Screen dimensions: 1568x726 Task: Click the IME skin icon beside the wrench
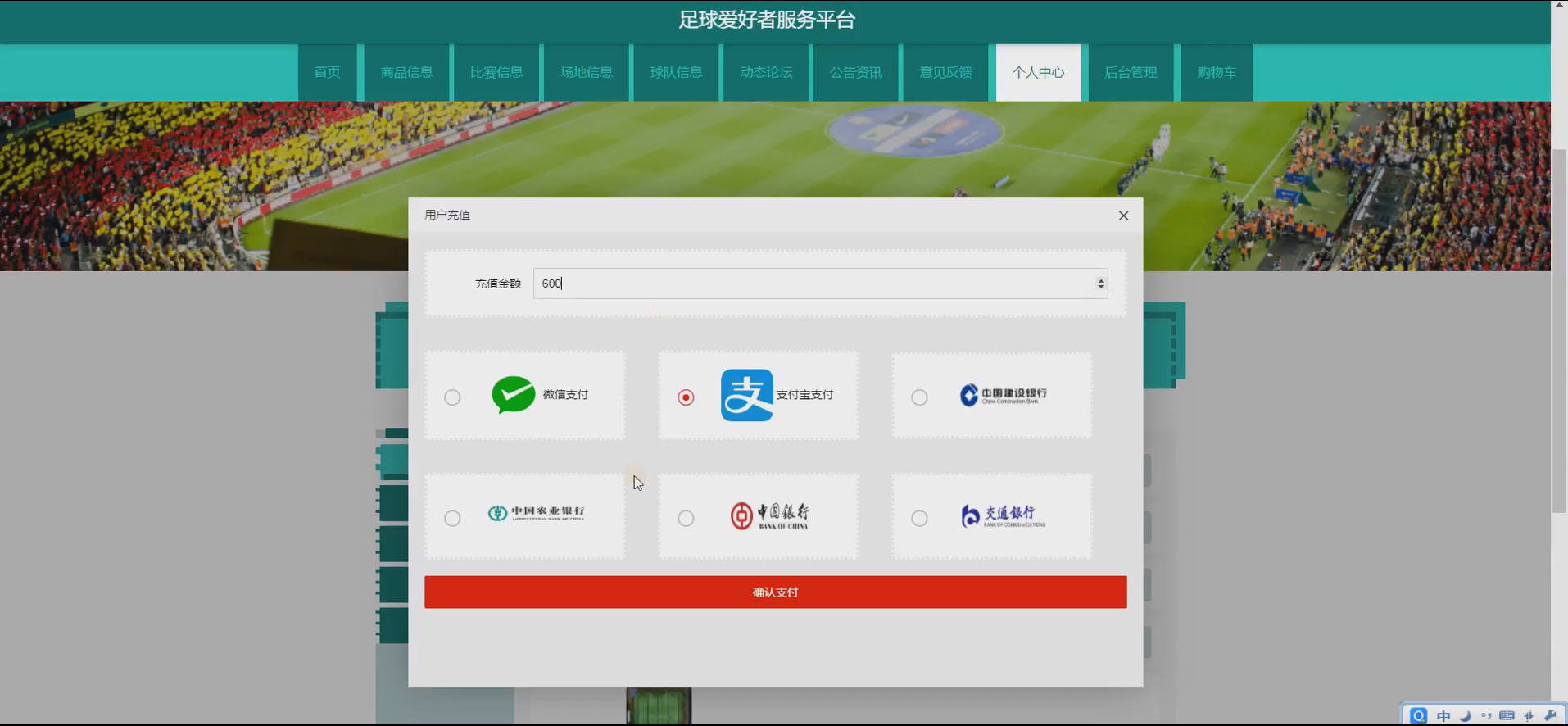[x=1529, y=715]
